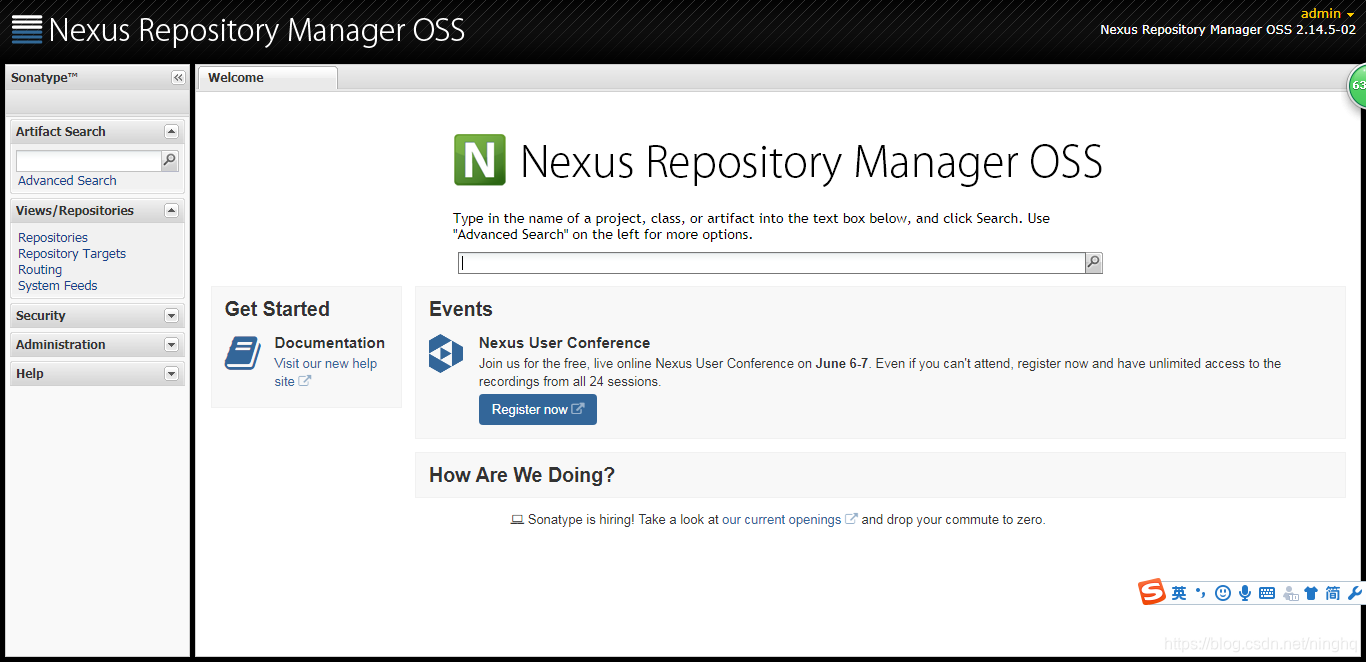Click the 'Events' heading
This screenshot has width=1366, height=662.
click(461, 309)
